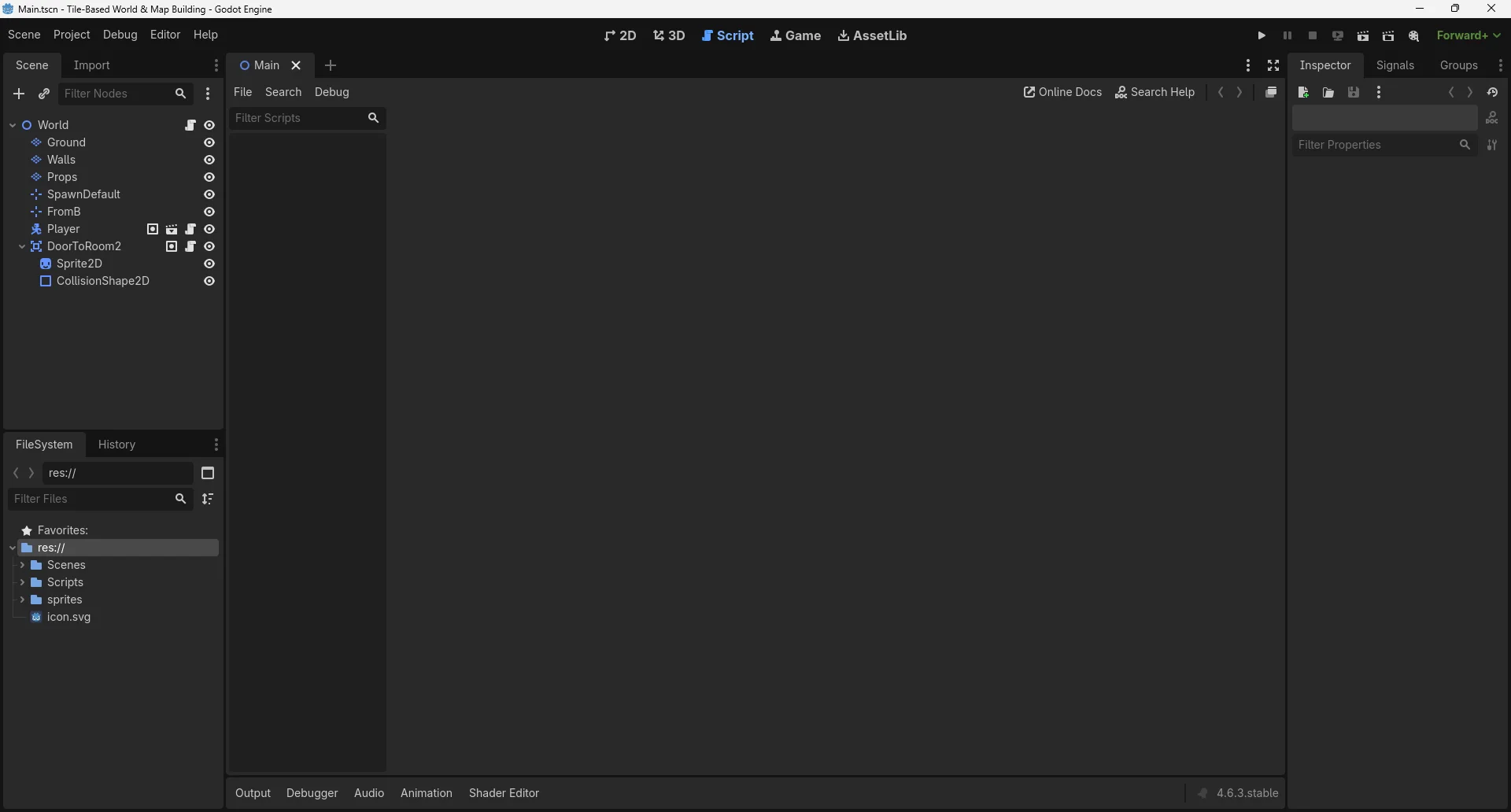Stop the running project
The image size is (1511, 812).
click(1313, 35)
